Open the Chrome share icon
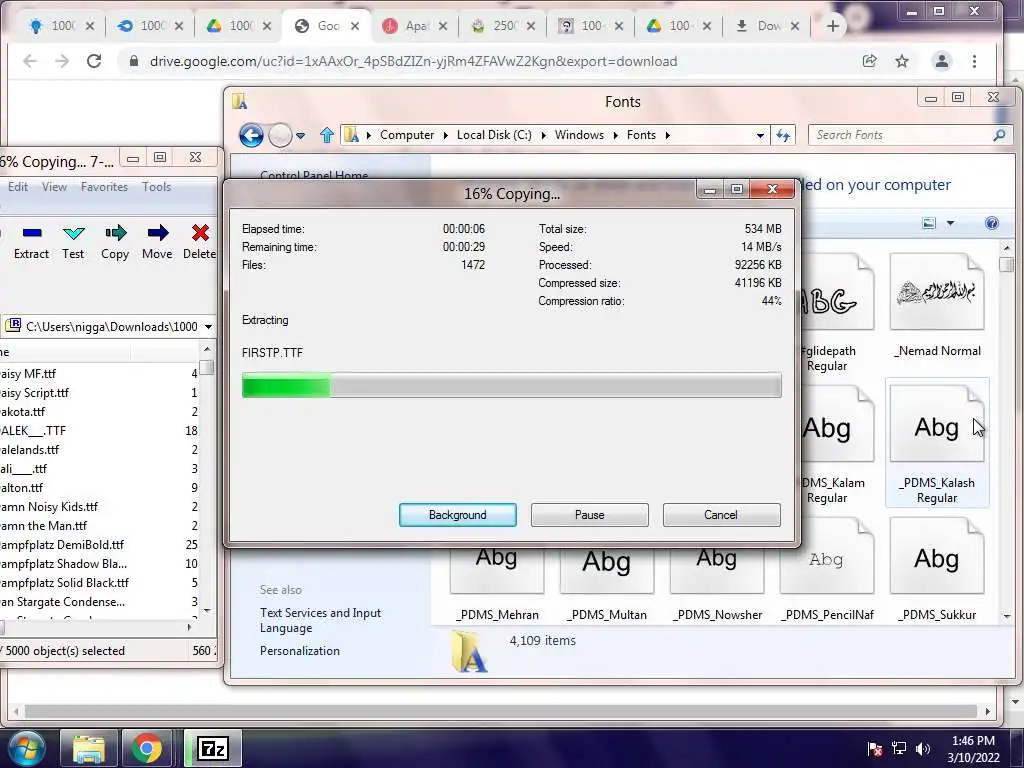Image resolution: width=1024 pixels, height=768 pixels. 869,61
